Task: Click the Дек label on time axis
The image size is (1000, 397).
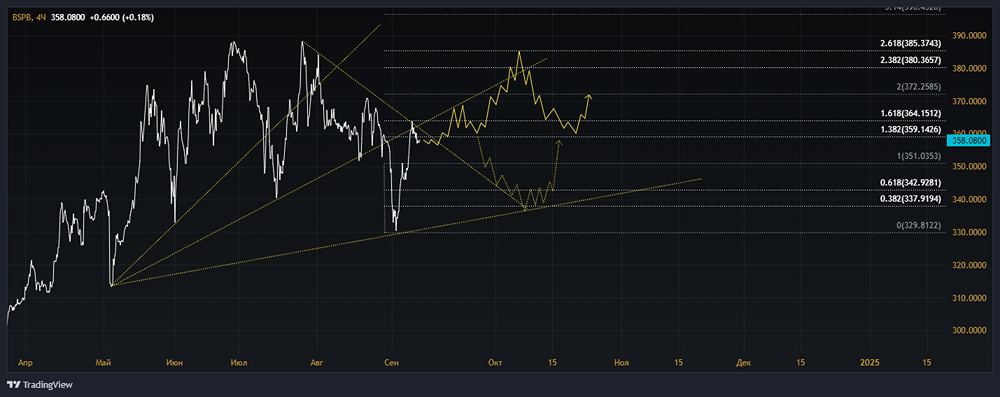Action: 744,363
